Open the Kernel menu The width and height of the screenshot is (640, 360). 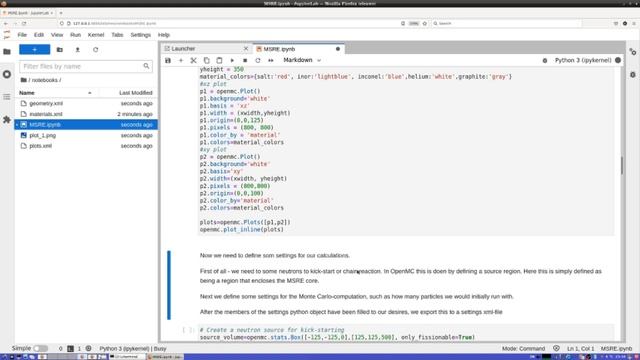[x=96, y=35]
